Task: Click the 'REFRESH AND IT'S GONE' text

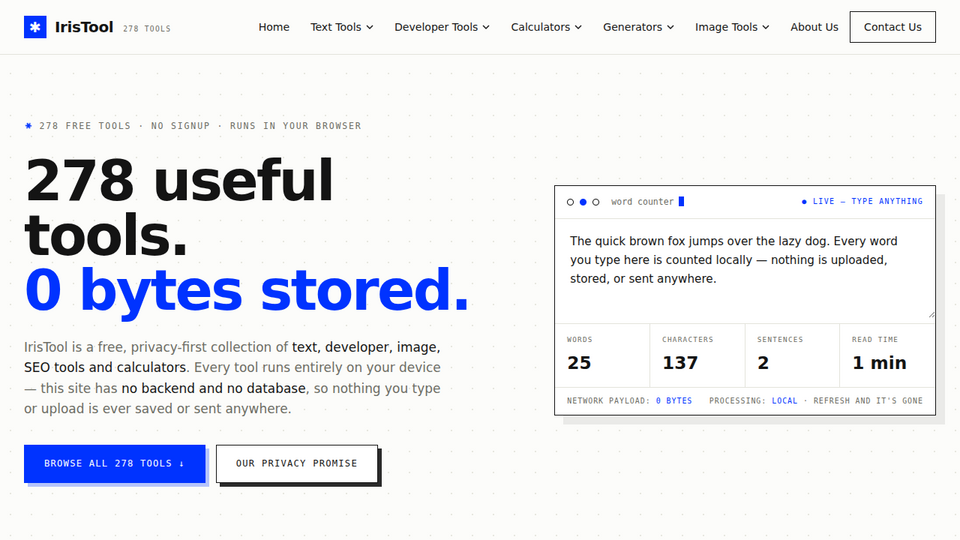Action: (x=868, y=400)
